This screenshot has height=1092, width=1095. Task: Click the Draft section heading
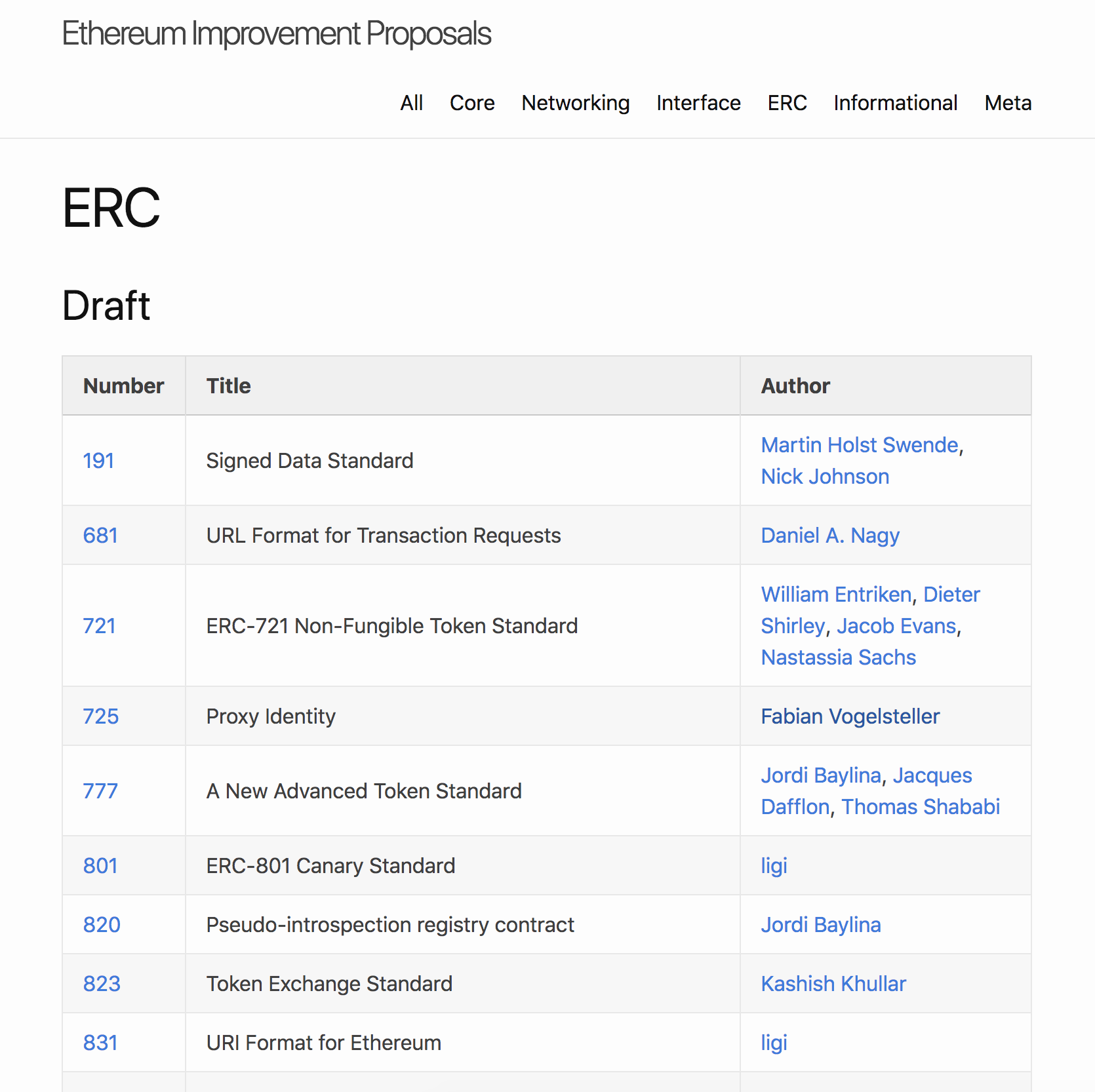point(106,305)
